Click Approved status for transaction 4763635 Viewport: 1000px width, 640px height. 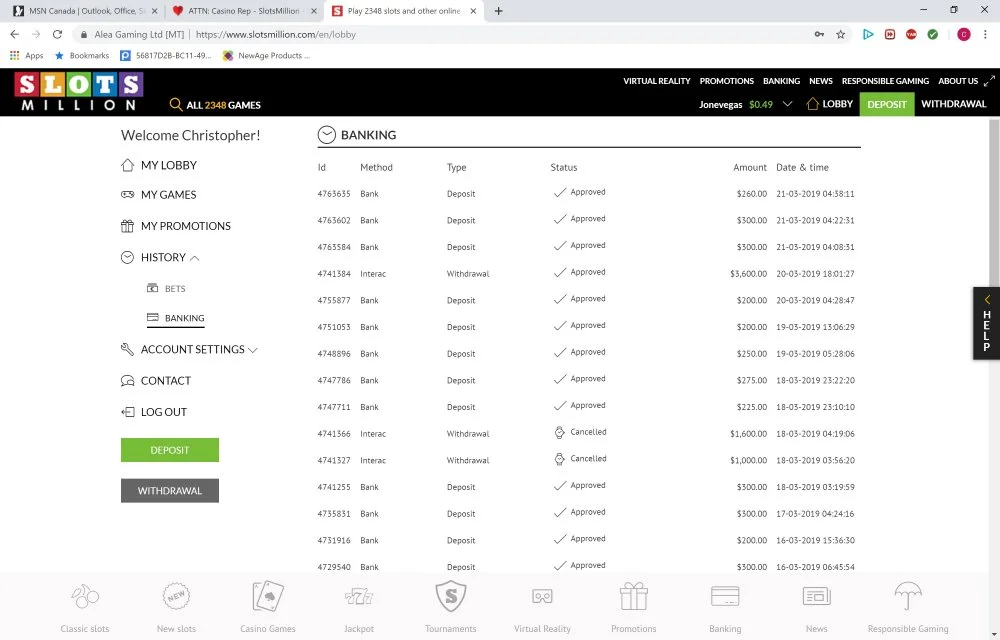[x=587, y=192]
